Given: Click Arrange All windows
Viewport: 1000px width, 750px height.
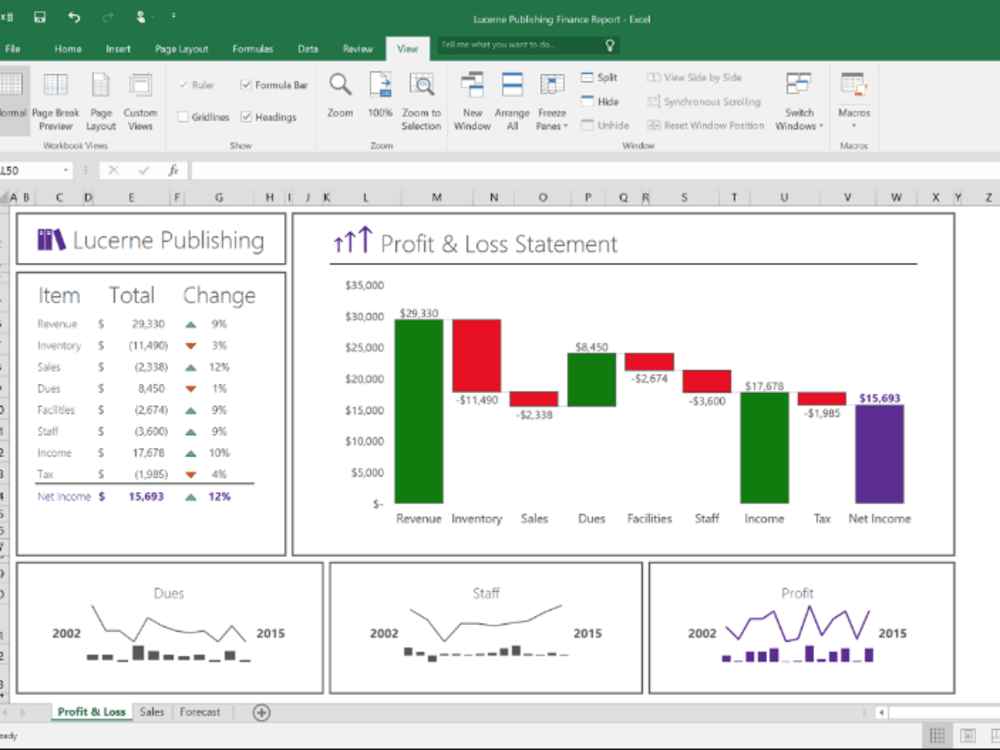Looking at the screenshot, I should point(512,101).
